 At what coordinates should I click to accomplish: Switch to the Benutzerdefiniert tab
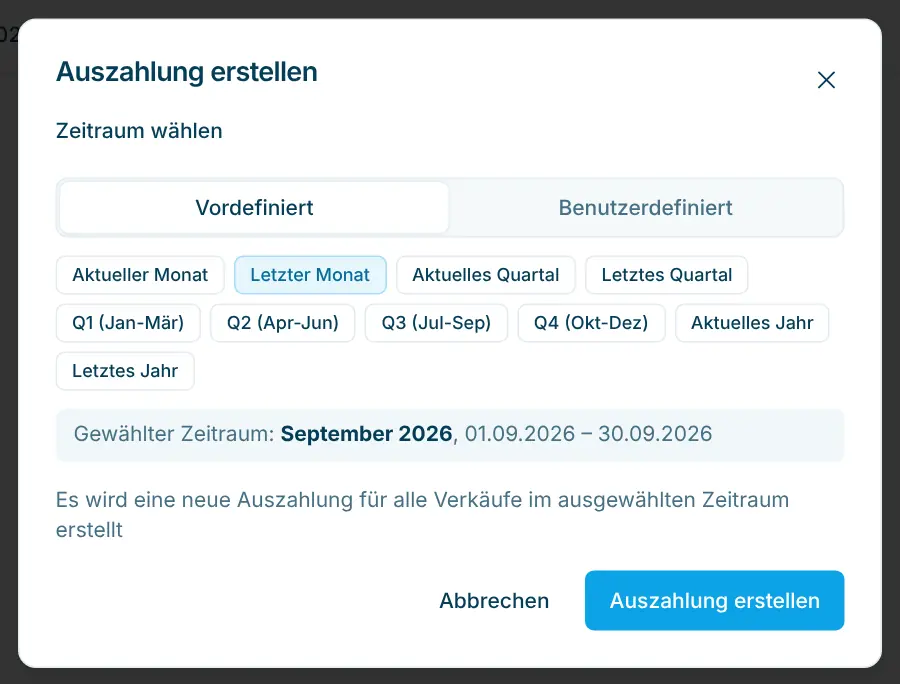pos(645,208)
